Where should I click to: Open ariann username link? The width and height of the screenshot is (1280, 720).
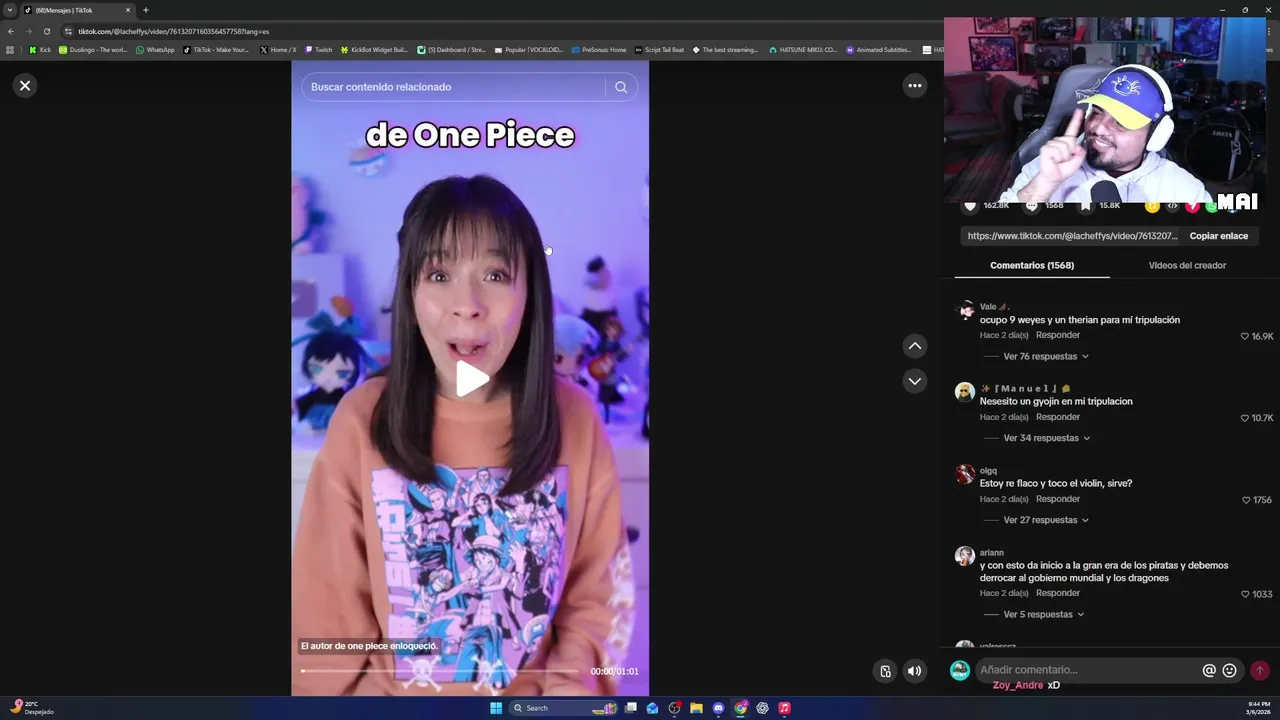click(992, 552)
